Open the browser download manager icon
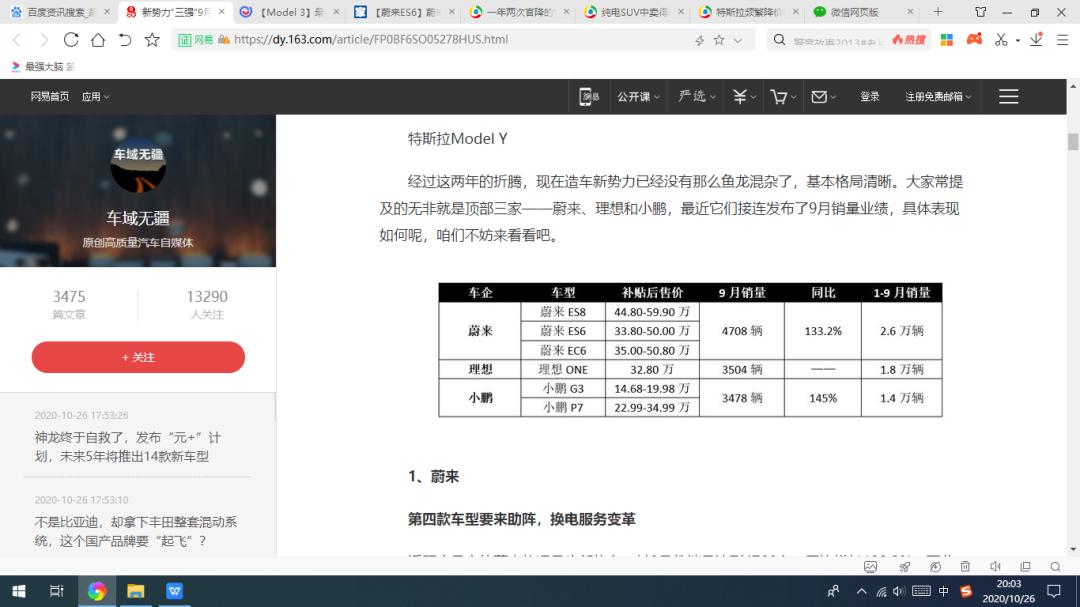Image resolution: width=1080 pixels, height=607 pixels. pos(1036,40)
